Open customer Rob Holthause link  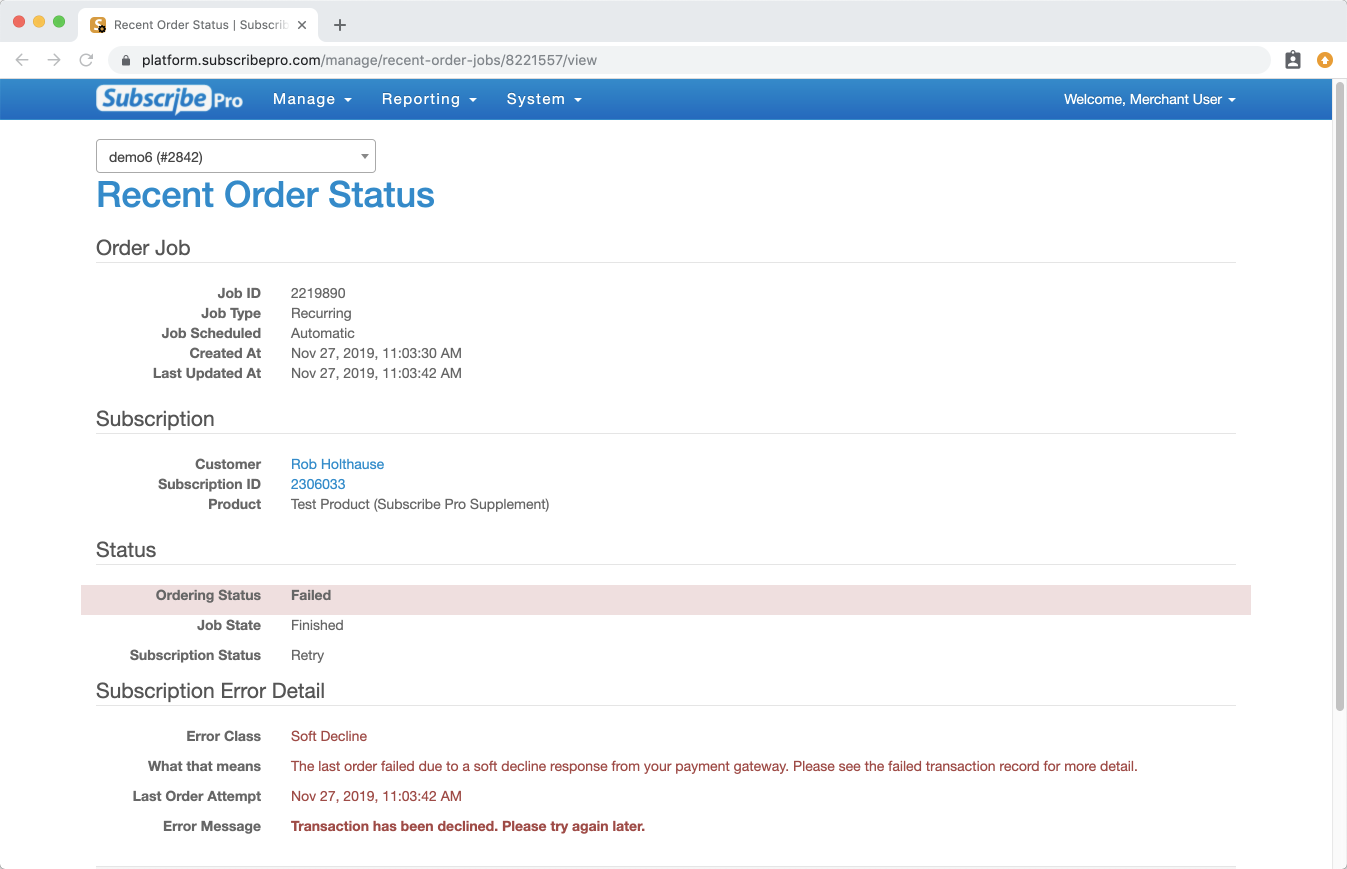(337, 464)
